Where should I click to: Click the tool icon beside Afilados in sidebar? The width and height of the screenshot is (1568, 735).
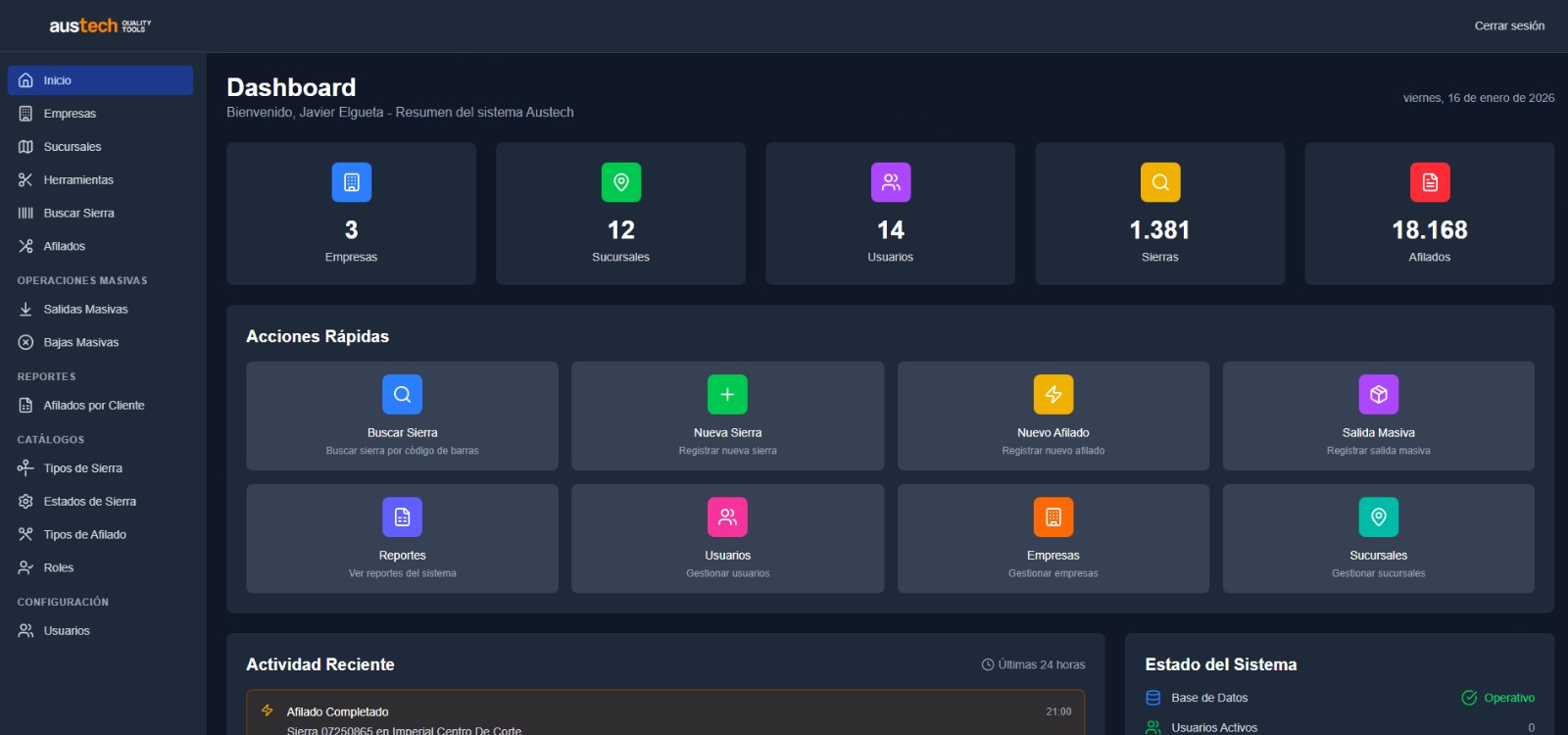pyautogui.click(x=25, y=247)
